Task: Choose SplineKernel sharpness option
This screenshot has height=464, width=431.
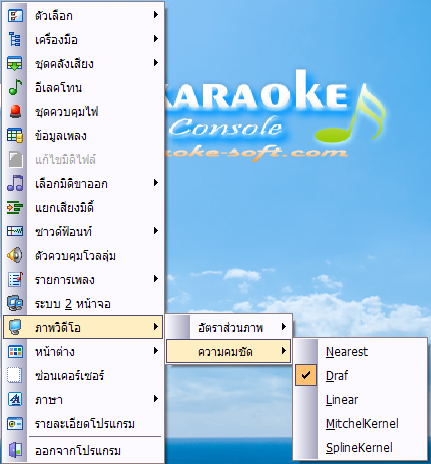Action: [x=360, y=447]
